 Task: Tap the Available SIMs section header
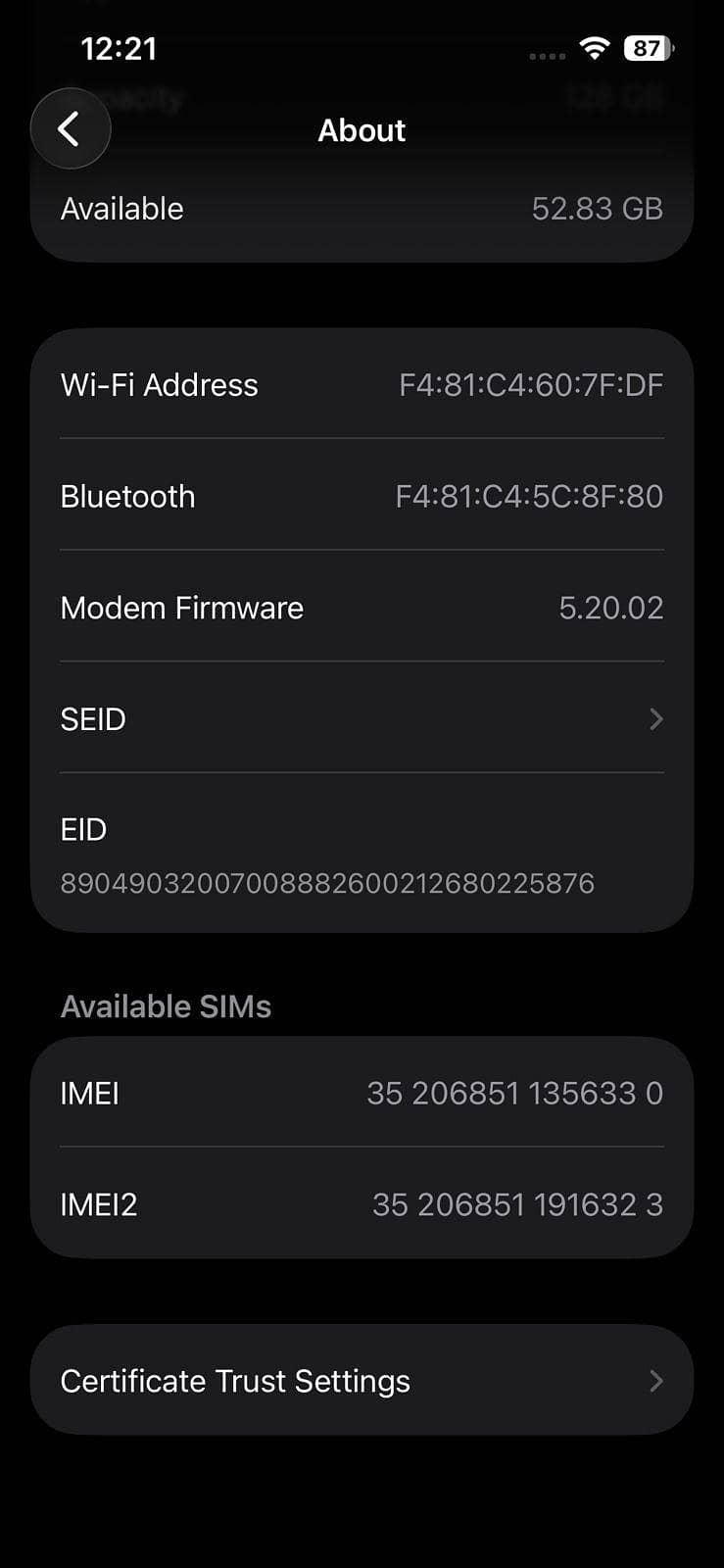[166, 1006]
